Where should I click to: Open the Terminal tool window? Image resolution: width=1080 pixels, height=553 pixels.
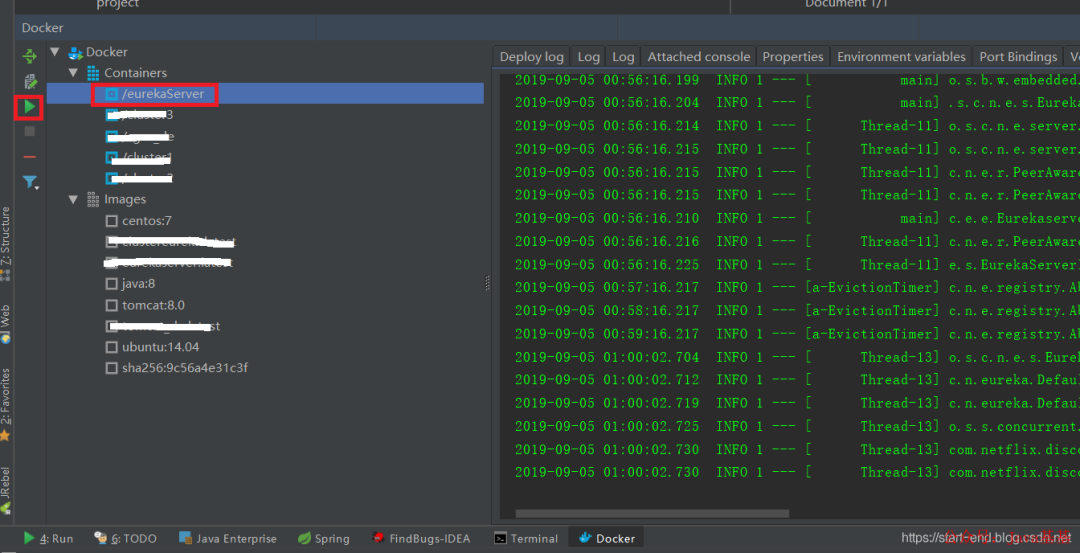click(x=526, y=539)
